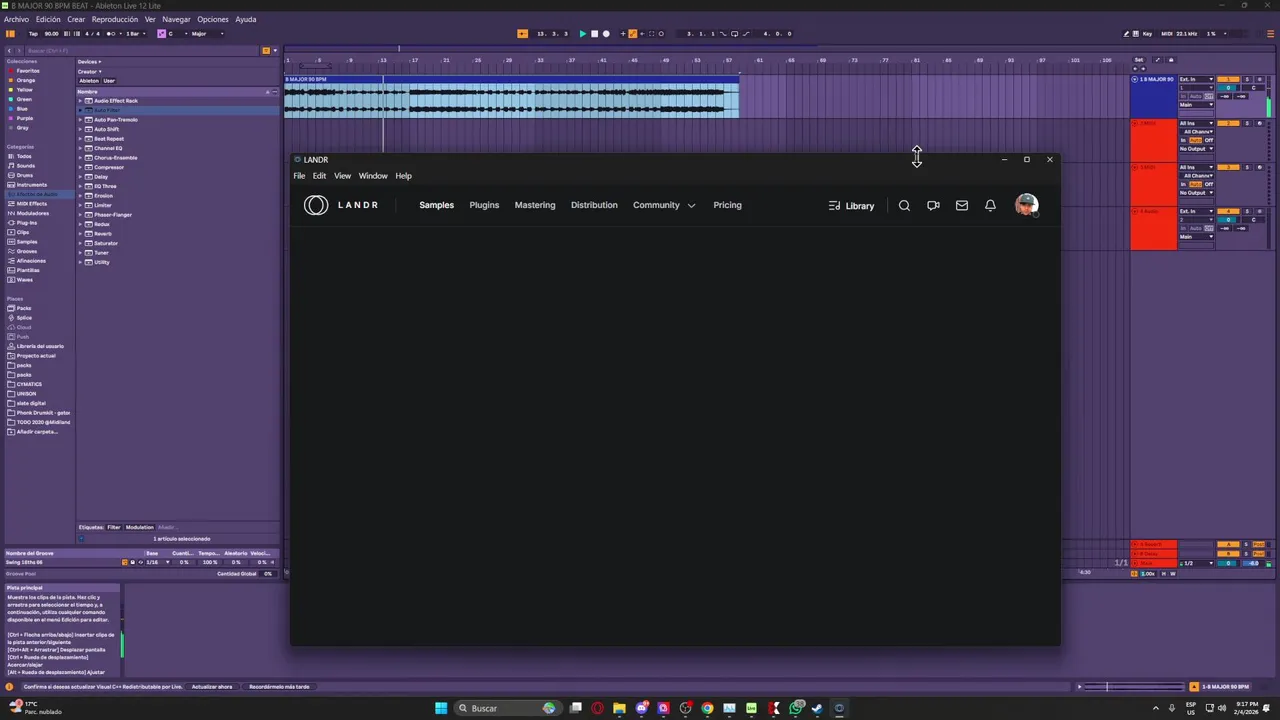Click the Ableton browser search field
1280x720 pixels.
[x=140, y=50]
